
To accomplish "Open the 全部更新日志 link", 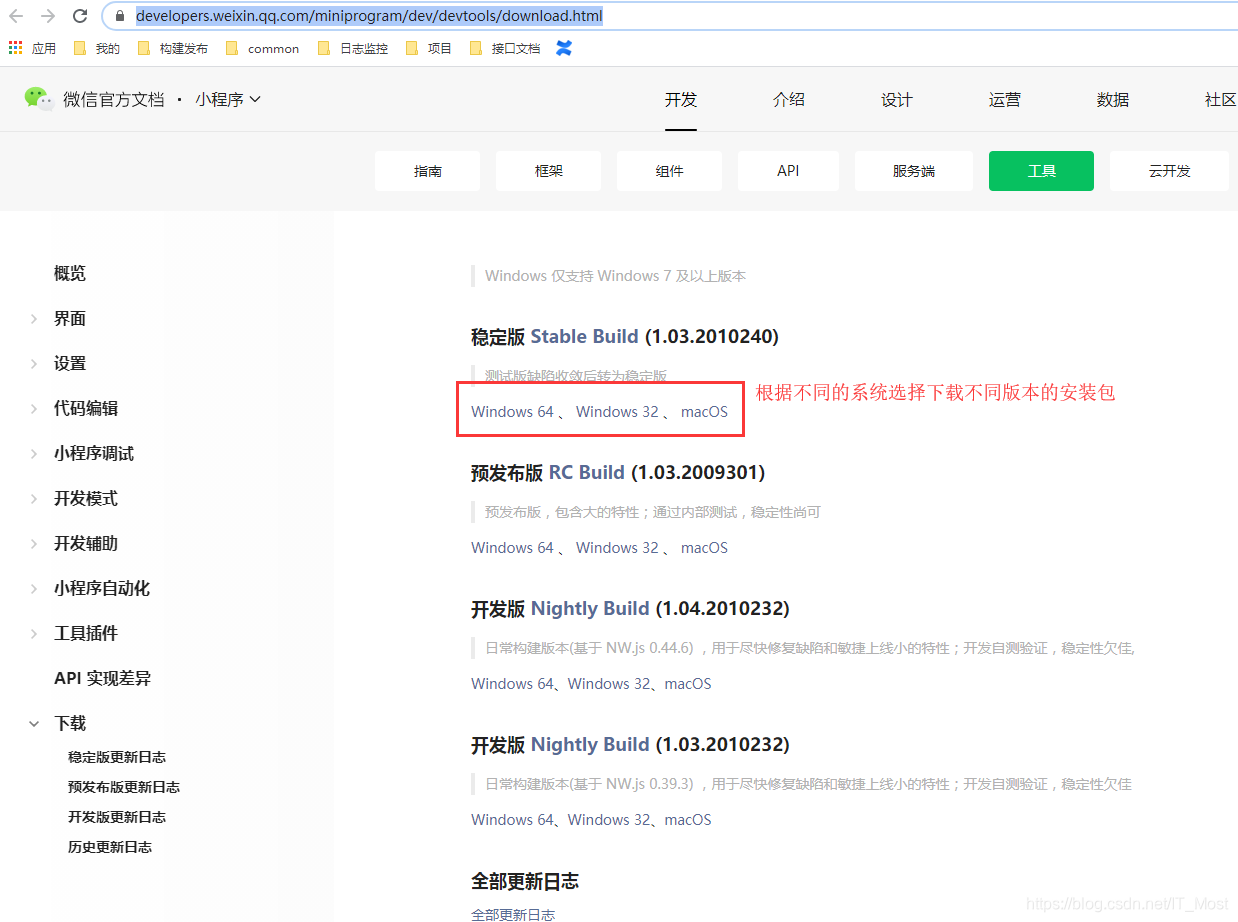I will (513, 914).
